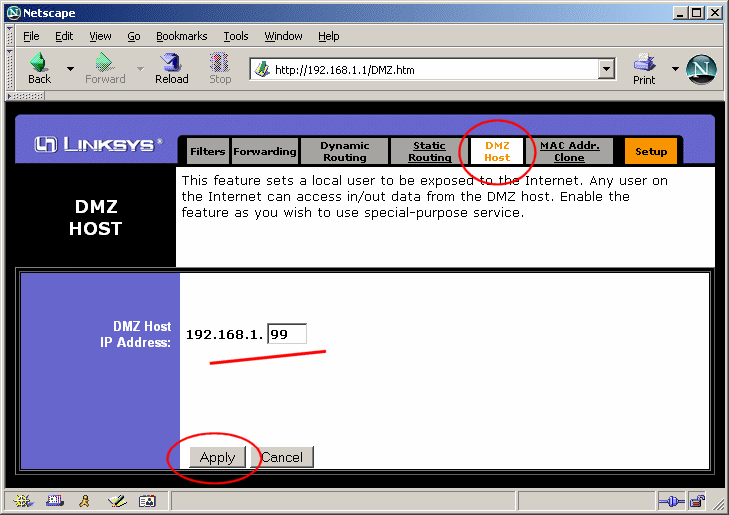729x515 pixels.
Task: Click the Linksys logo
Action: pos(99,145)
